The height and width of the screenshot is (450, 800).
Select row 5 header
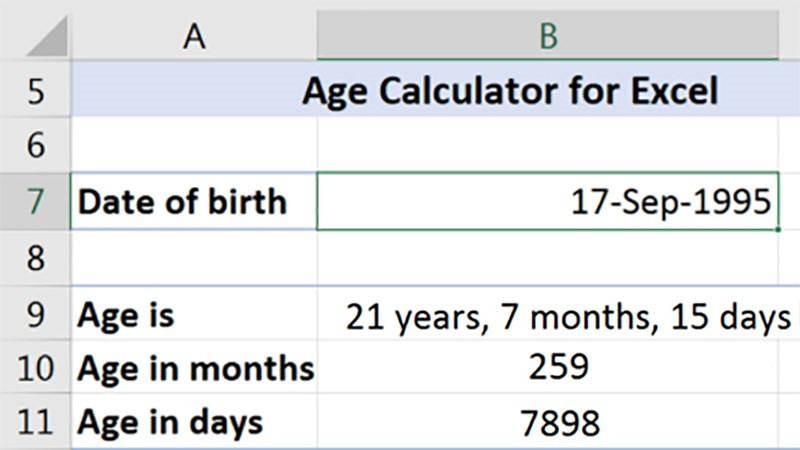pos(35,89)
